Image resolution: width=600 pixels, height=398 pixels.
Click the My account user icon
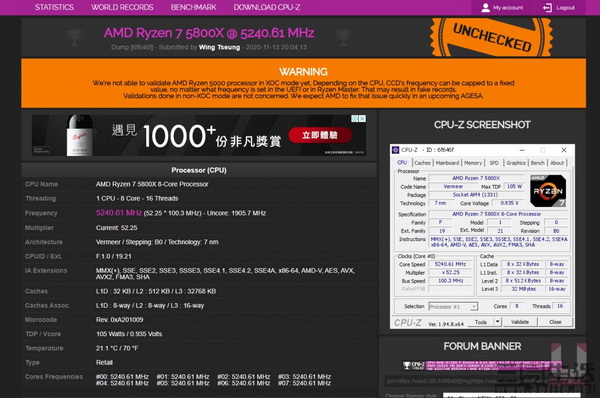pos(485,7)
